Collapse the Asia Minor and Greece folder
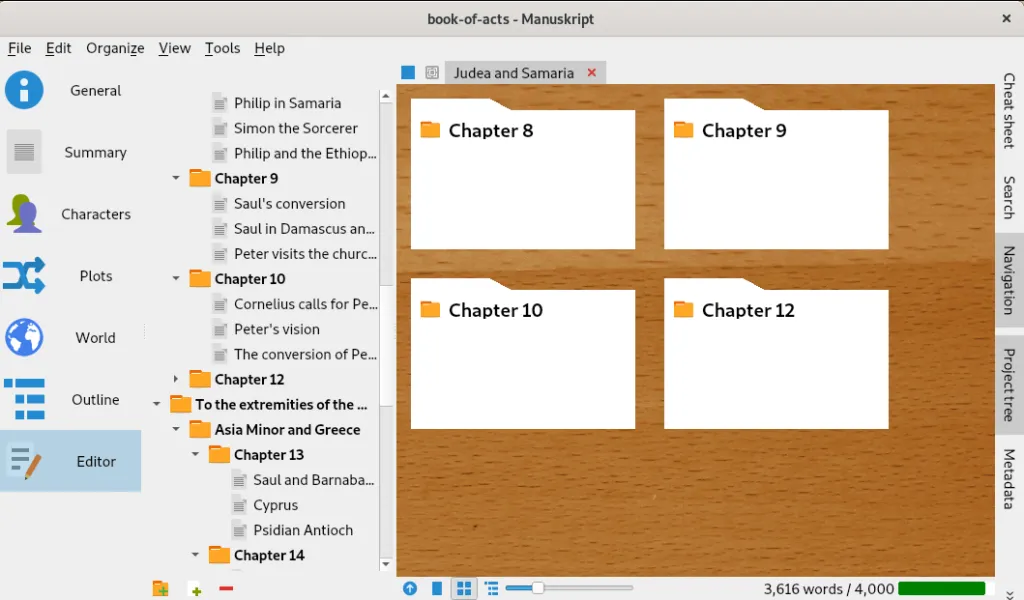The height and width of the screenshot is (600, 1024). (x=176, y=429)
